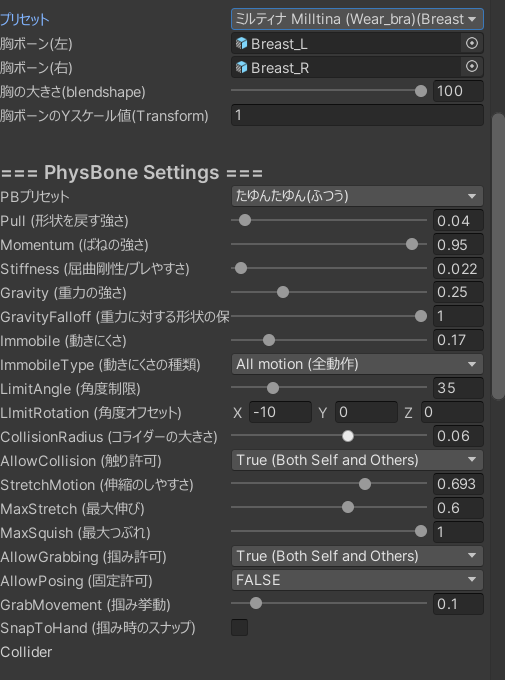The image size is (505, 680).
Task: Adjust the MaxStretch slider
Action: click(x=329, y=508)
